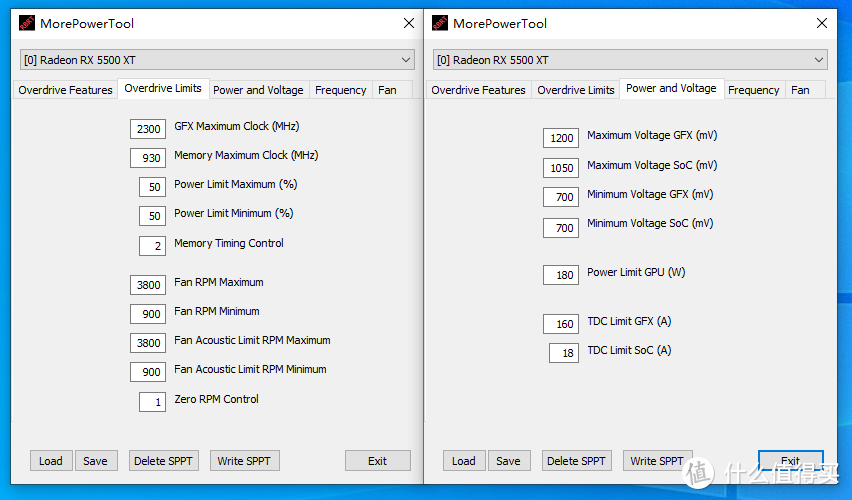852x500 pixels.
Task: Click Load button in right window
Action: [x=464, y=461]
